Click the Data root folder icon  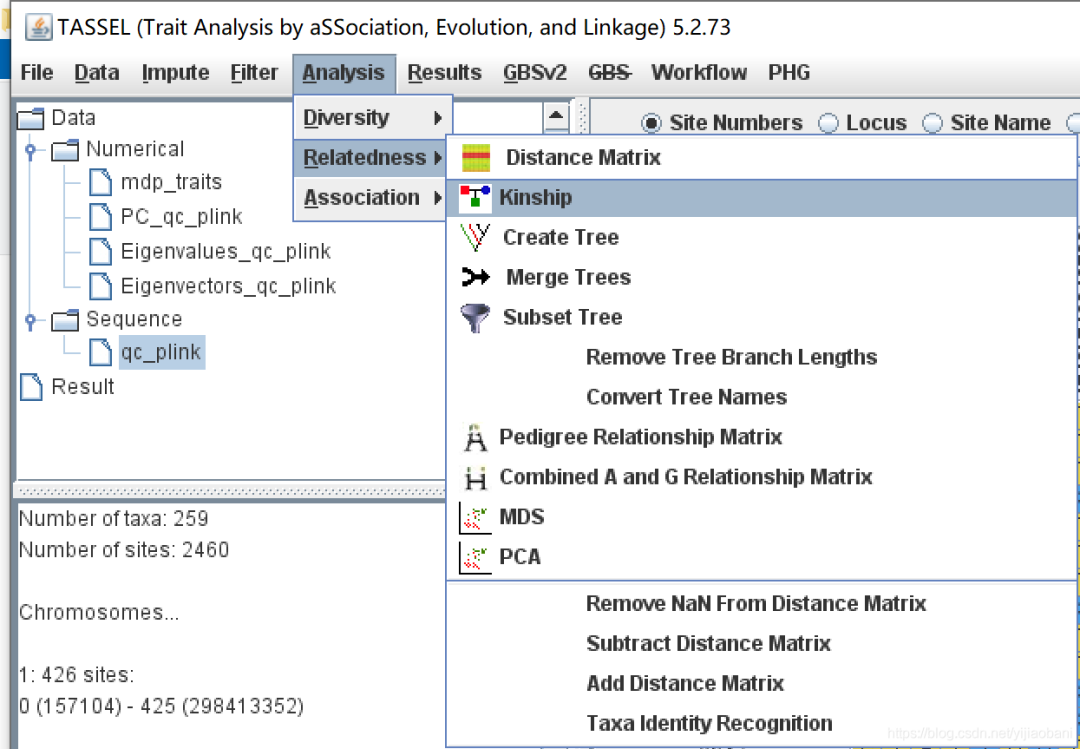click(30, 118)
